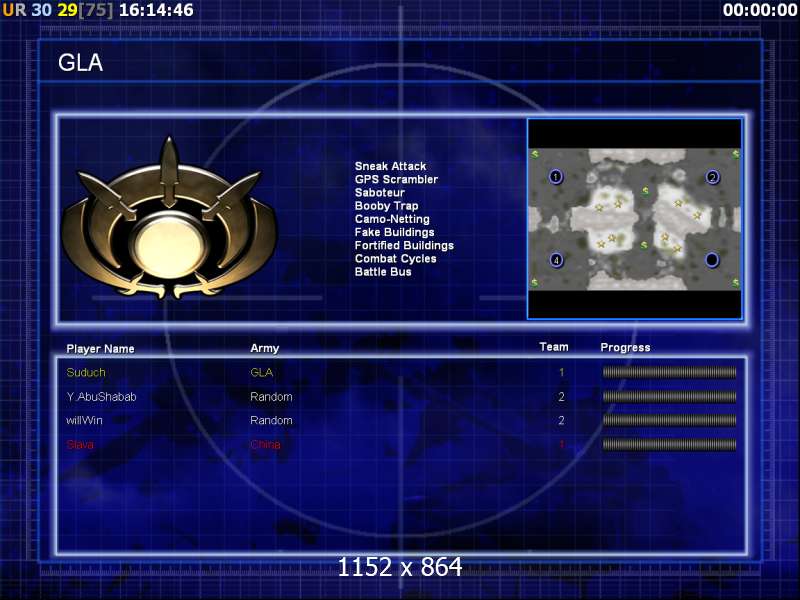Click willWin's Random army entry
The height and width of the screenshot is (600, 800).
[271, 420]
